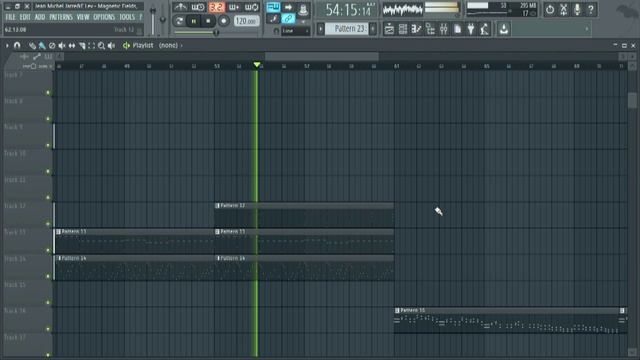Toggle main snap magnet icon

pyautogui.click(x=276, y=31)
